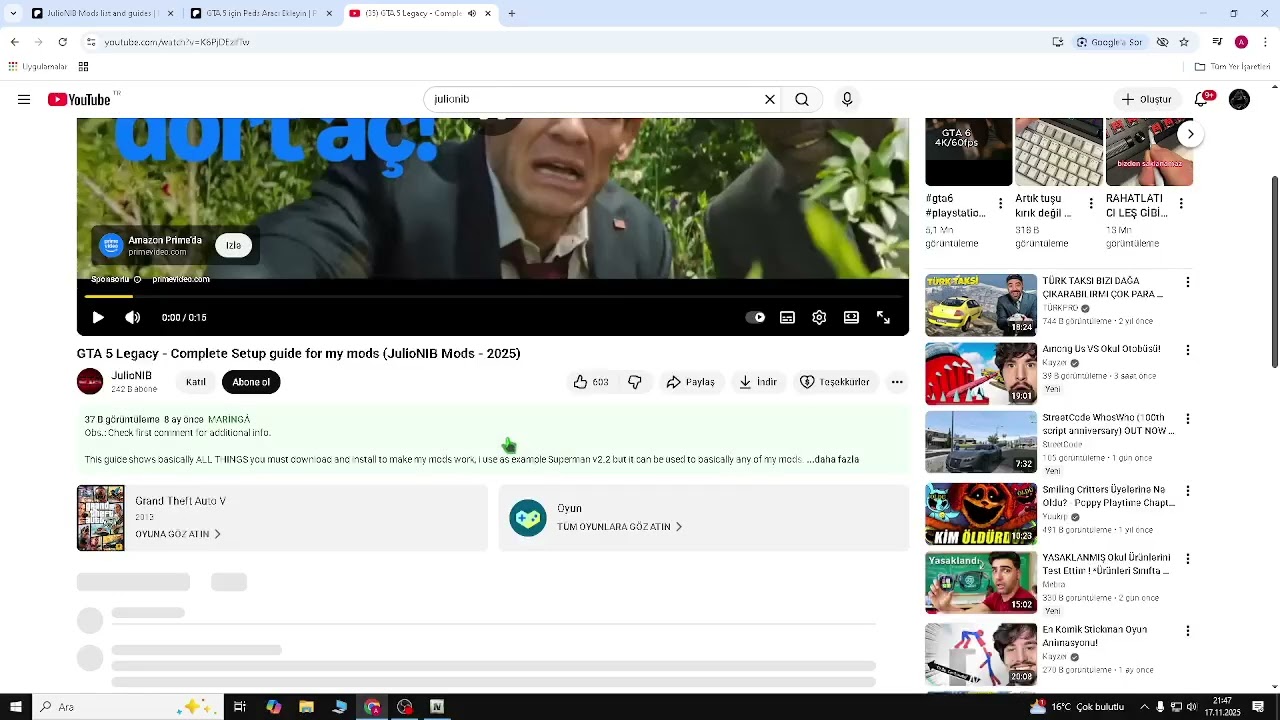1280x720 pixels.
Task: Open options for Among Us VS Okul Otobüsü
Action: pyautogui.click(x=1188, y=351)
